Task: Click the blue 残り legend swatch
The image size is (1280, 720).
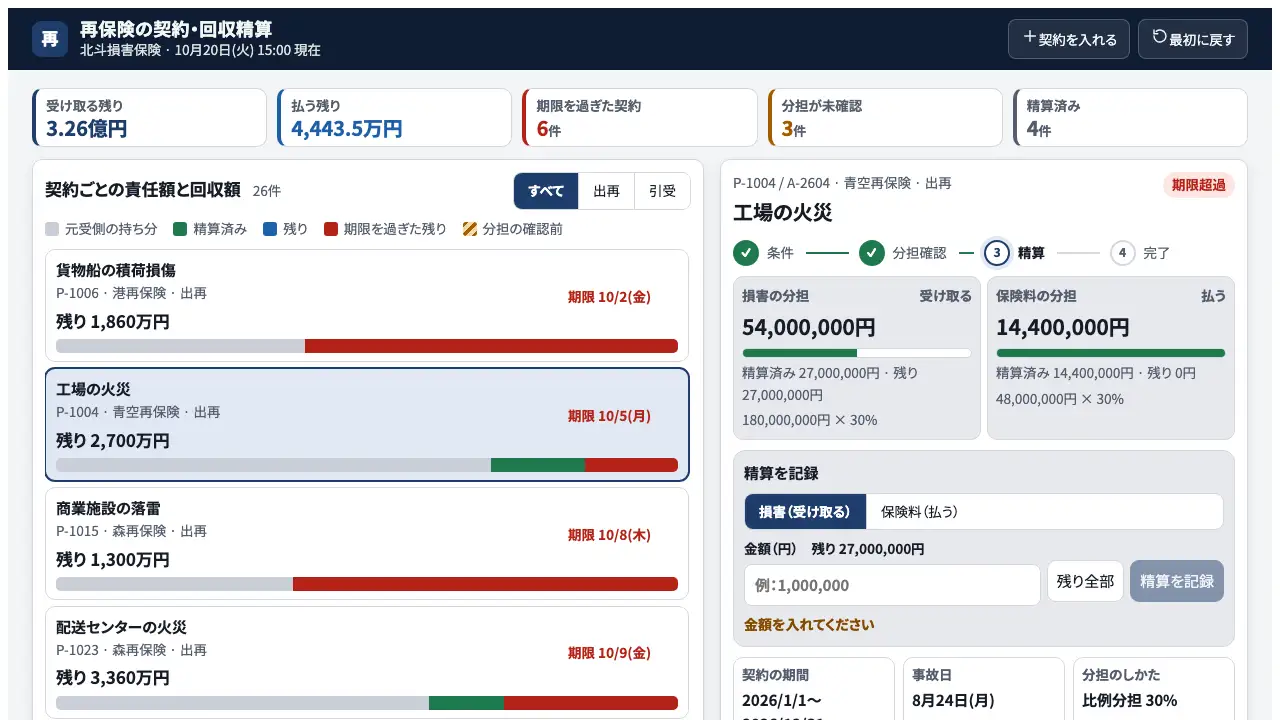Action: (270, 229)
